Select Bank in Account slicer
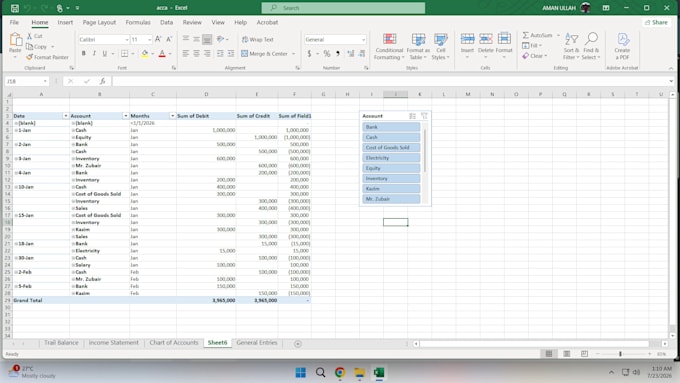 (391, 127)
